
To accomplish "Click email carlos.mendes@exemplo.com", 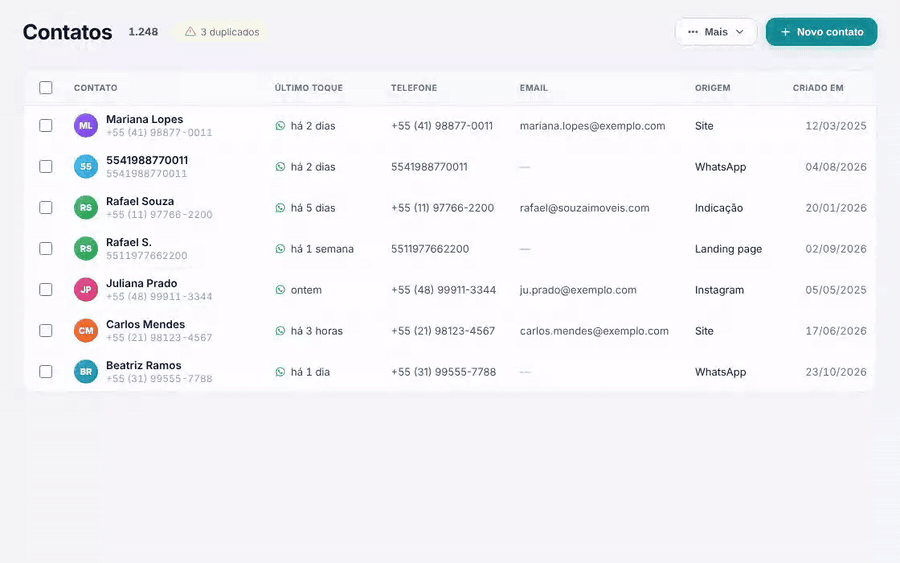I will click(x=594, y=331).
